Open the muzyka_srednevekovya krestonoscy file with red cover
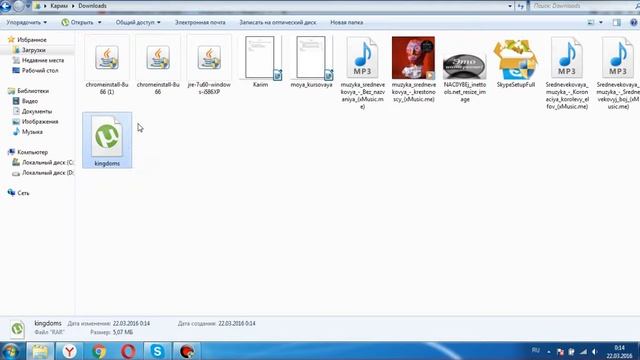 pyautogui.click(x=413, y=69)
